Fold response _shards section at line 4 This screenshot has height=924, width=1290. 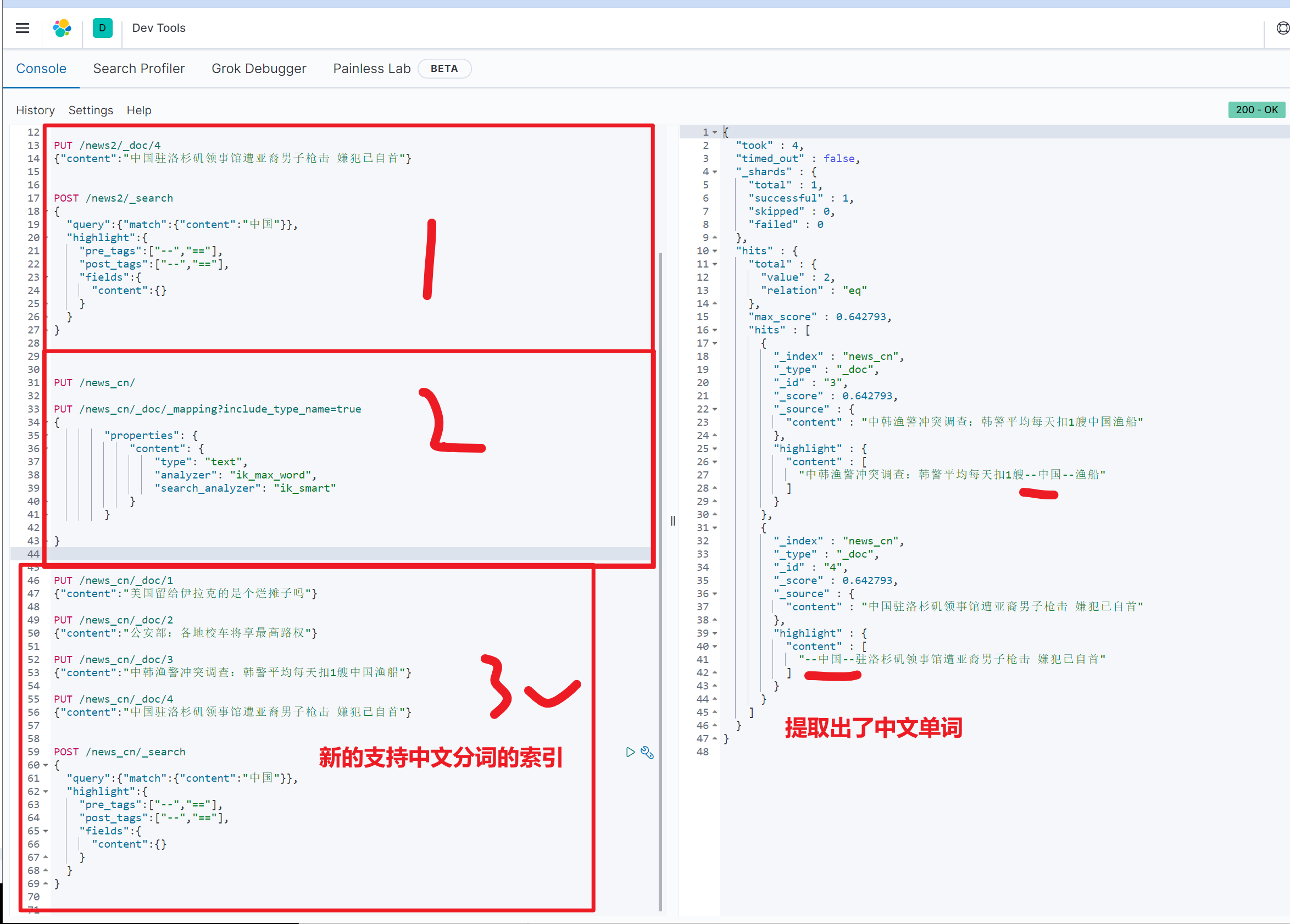[x=715, y=172]
